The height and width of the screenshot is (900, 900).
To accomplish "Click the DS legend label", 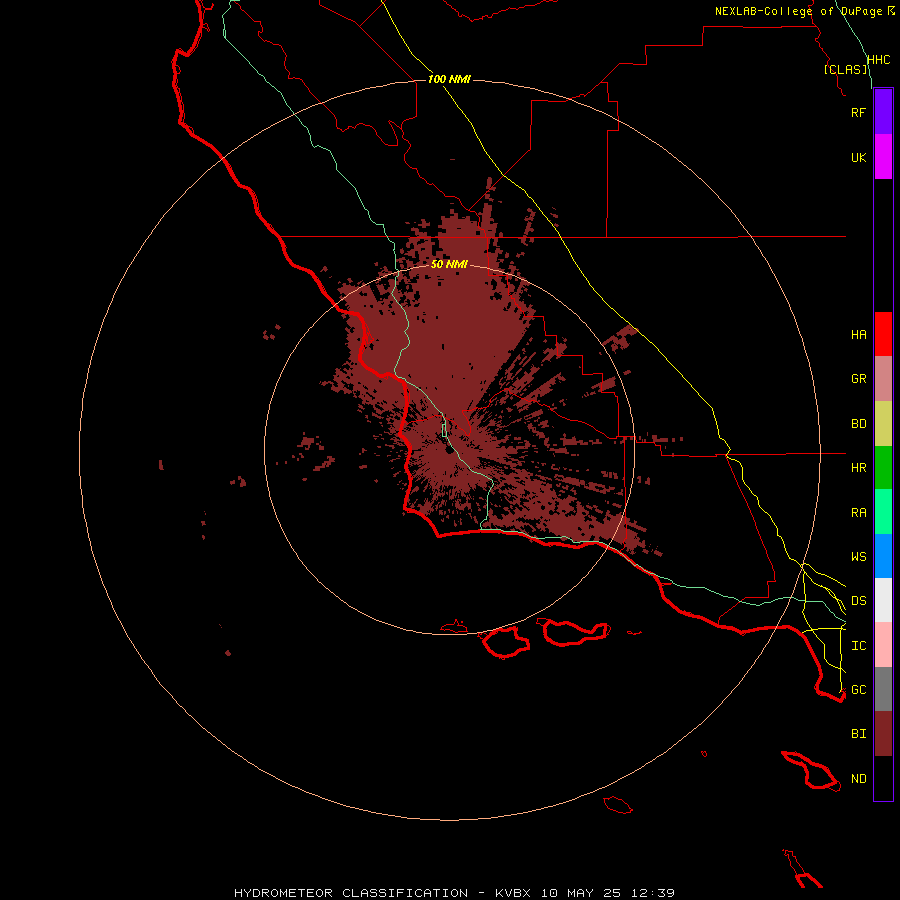I will (858, 601).
